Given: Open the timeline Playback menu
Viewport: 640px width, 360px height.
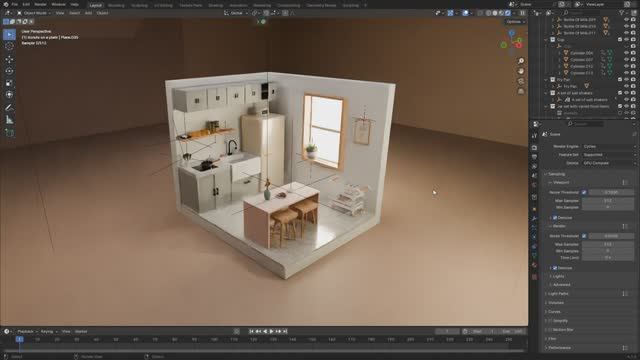Looking at the screenshot, I should pos(27,331).
